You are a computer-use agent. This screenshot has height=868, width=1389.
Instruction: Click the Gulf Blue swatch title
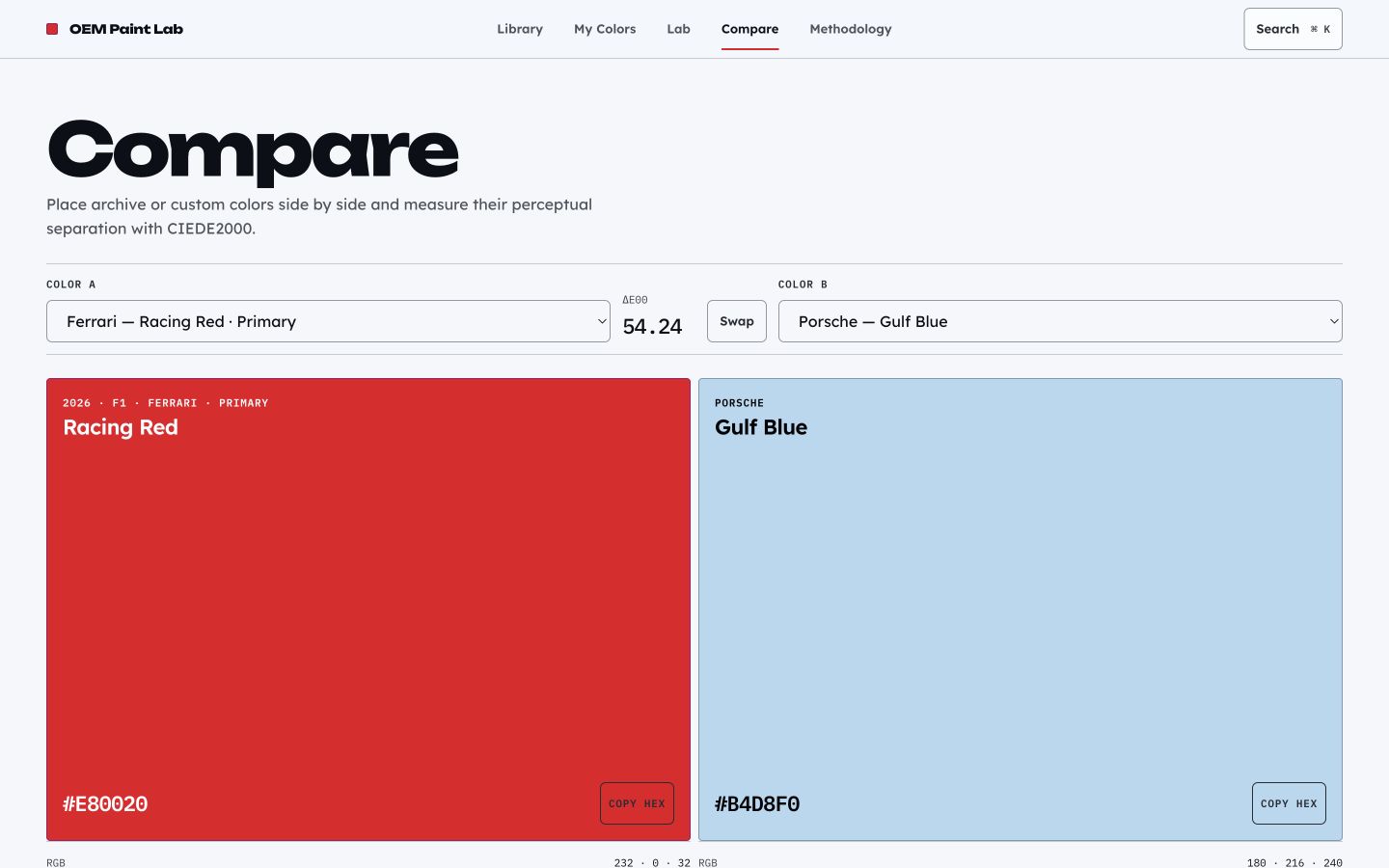(x=761, y=427)
